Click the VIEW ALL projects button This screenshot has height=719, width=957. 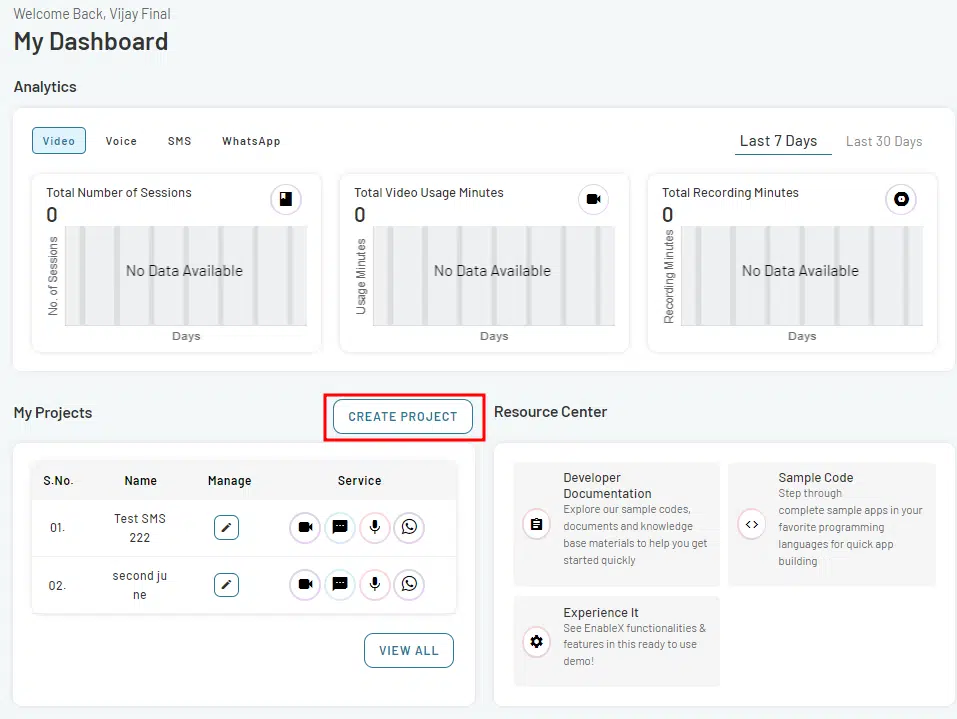coord(408,650)
